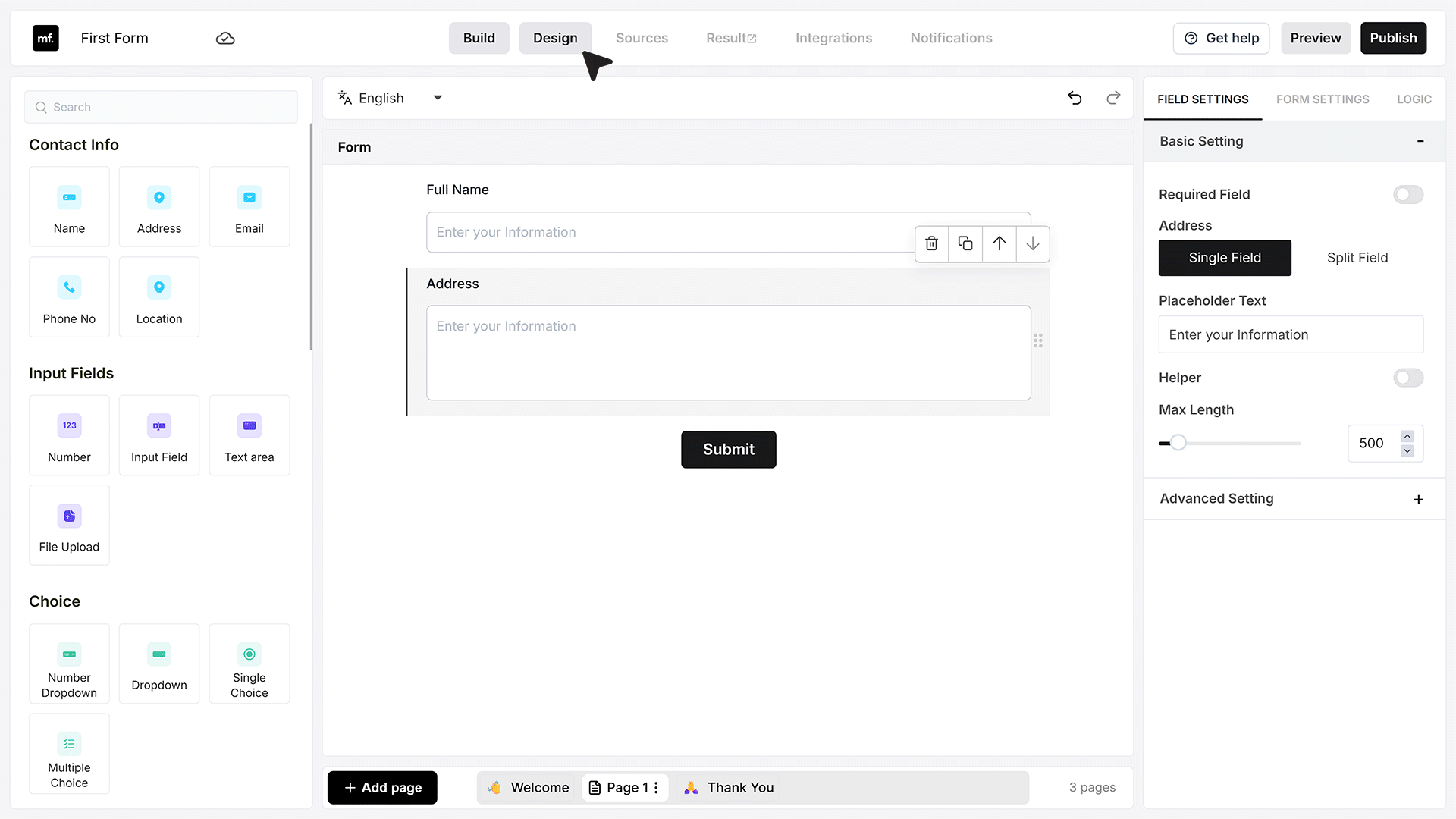Go to the Welcome page
This screenshot has width=1456, height=819.
click(x=529, y=788)
